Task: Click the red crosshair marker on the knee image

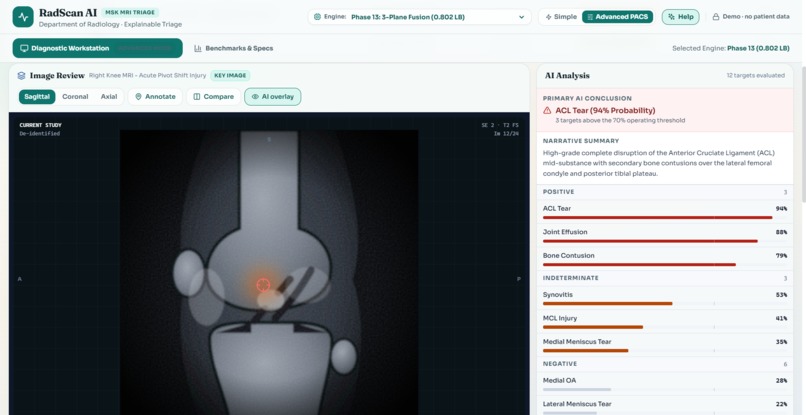Action: (x=263, y=284)
